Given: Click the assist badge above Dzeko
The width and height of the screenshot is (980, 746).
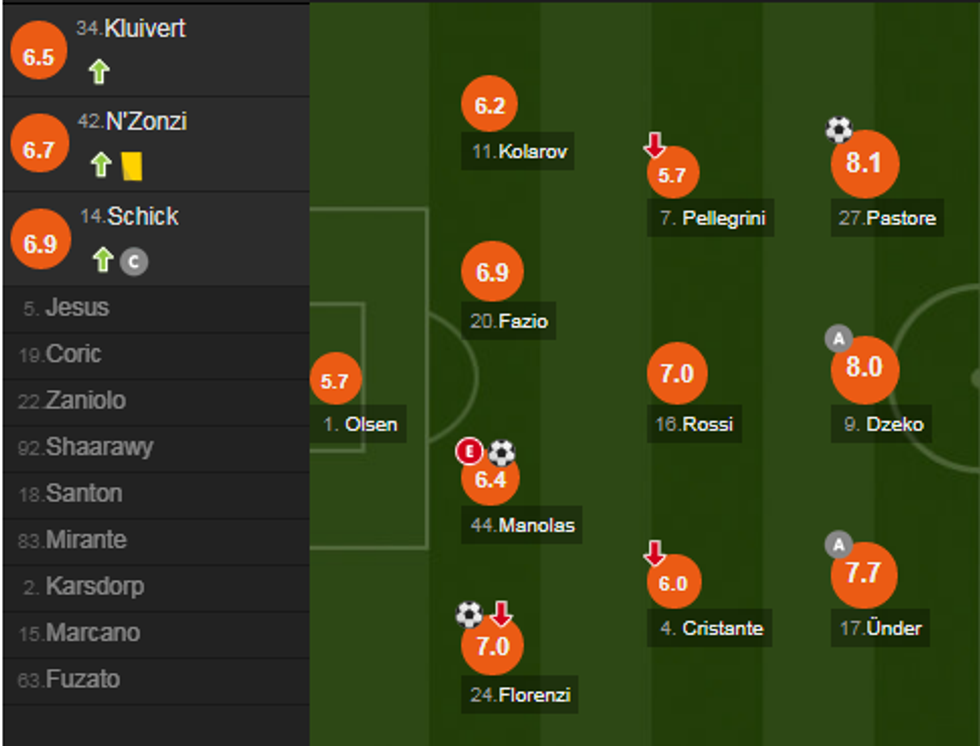Looking at the screenshot, I should [837, 339].
